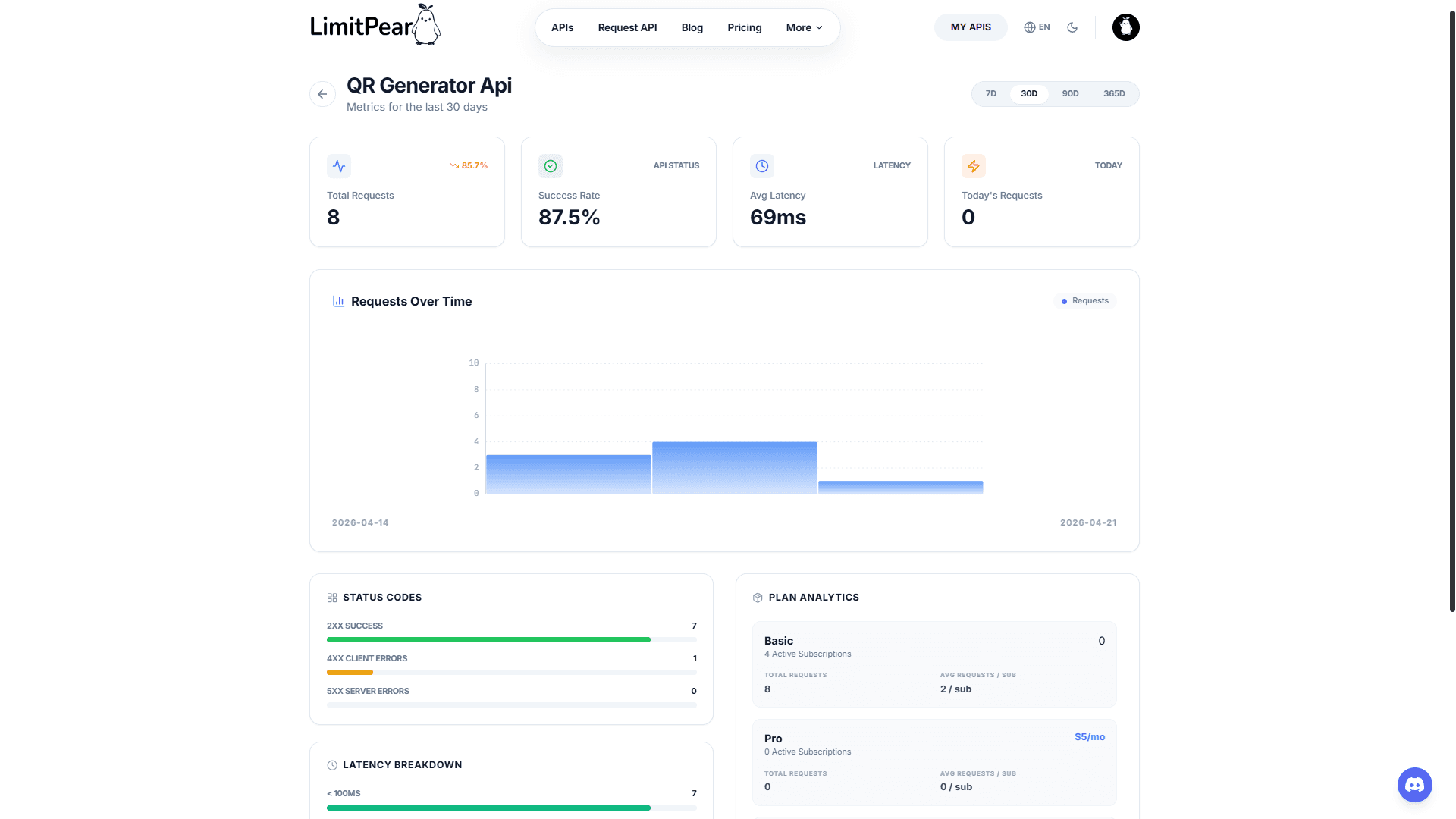Click '0 Active Subscriptions' under Pro
Image resolution: width=1456 pixels, height=819 pixels.
pyautogui.click(x=808, y=752)
